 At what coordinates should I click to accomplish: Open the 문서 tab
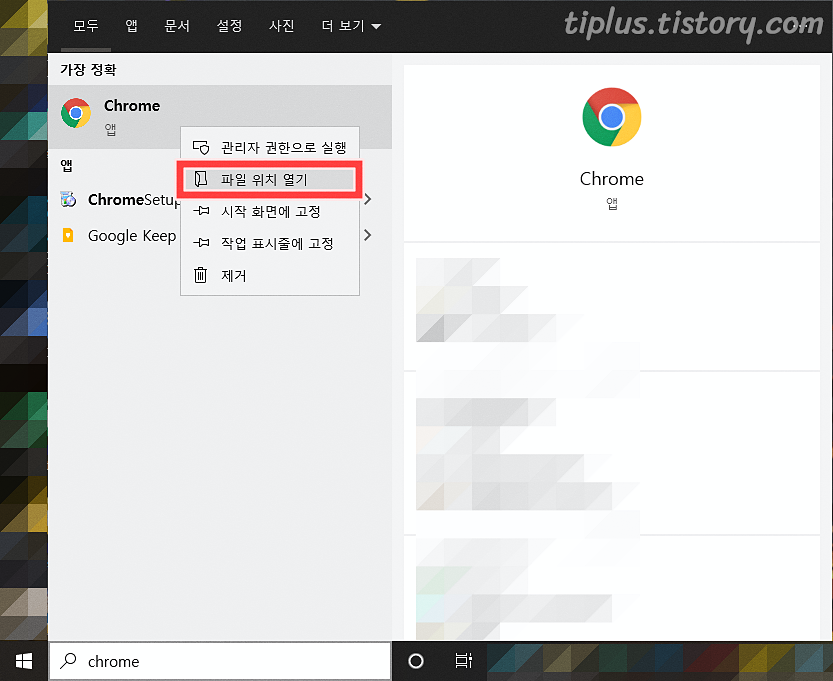[177, 25]
